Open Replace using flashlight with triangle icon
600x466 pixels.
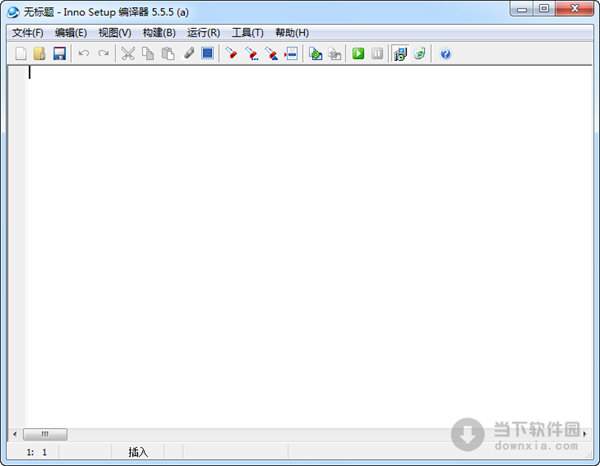click(271, 54)
